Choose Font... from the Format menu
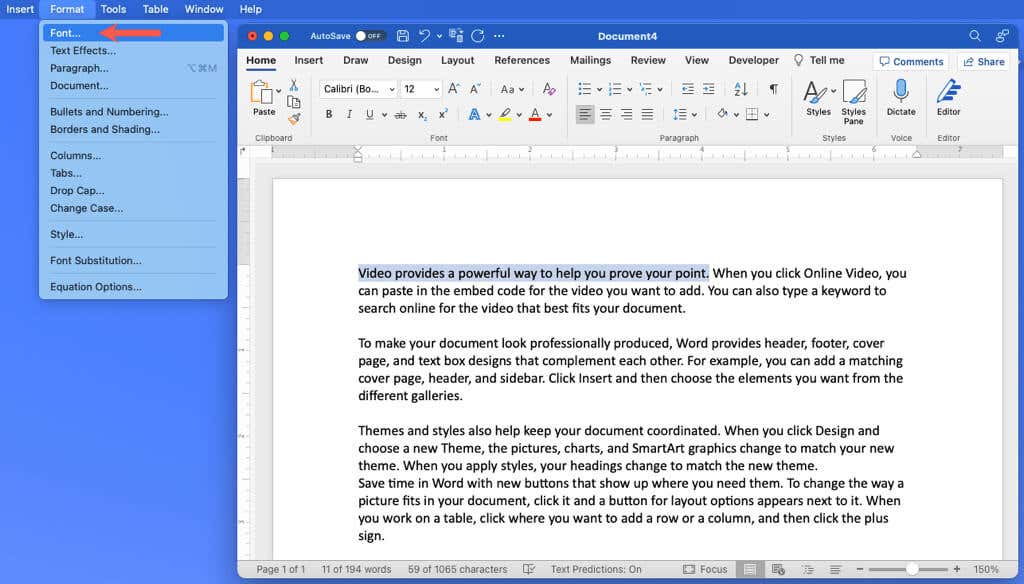Screen dimensions: 1024x584 tap(66, 33)
